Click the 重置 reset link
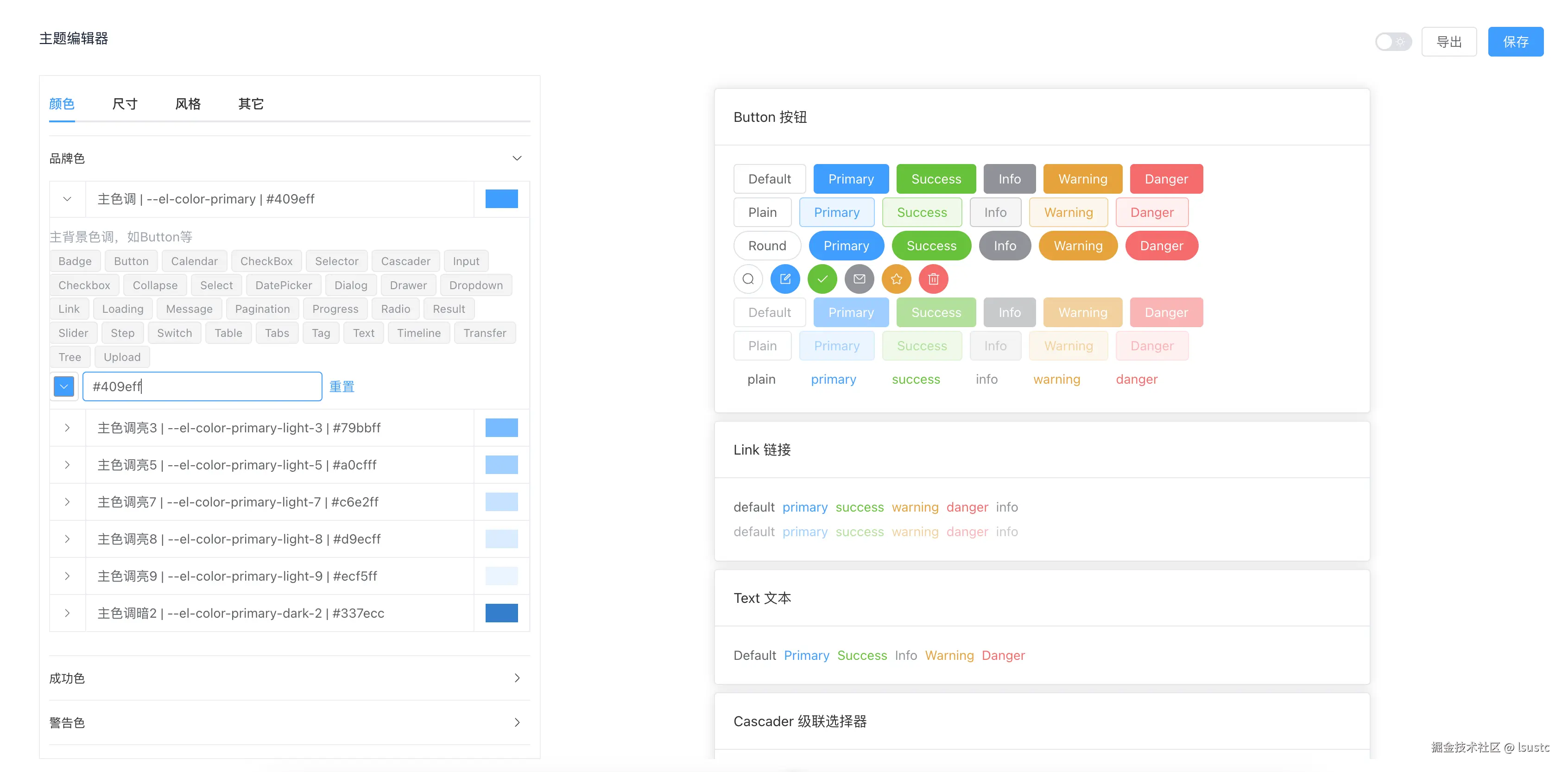The height and width of the screenshot is (772, 1568). pos(341,386)
